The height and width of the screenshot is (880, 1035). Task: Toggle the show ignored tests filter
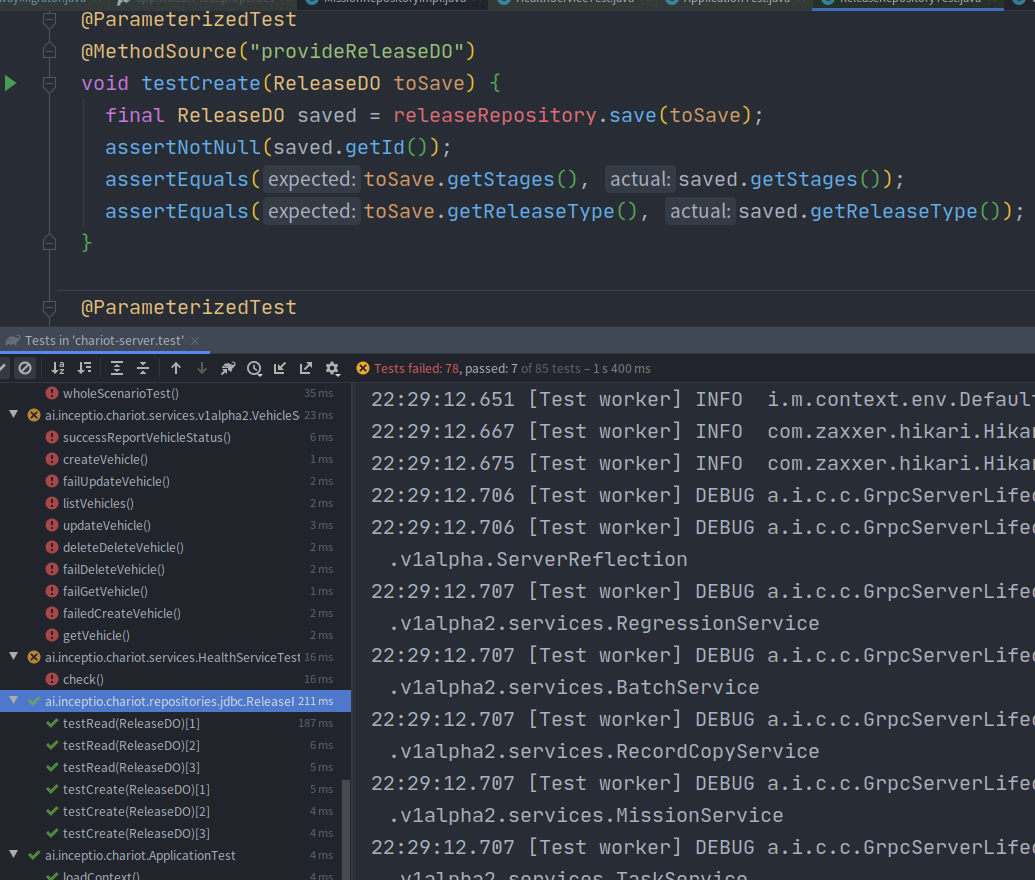coord(25,369)
